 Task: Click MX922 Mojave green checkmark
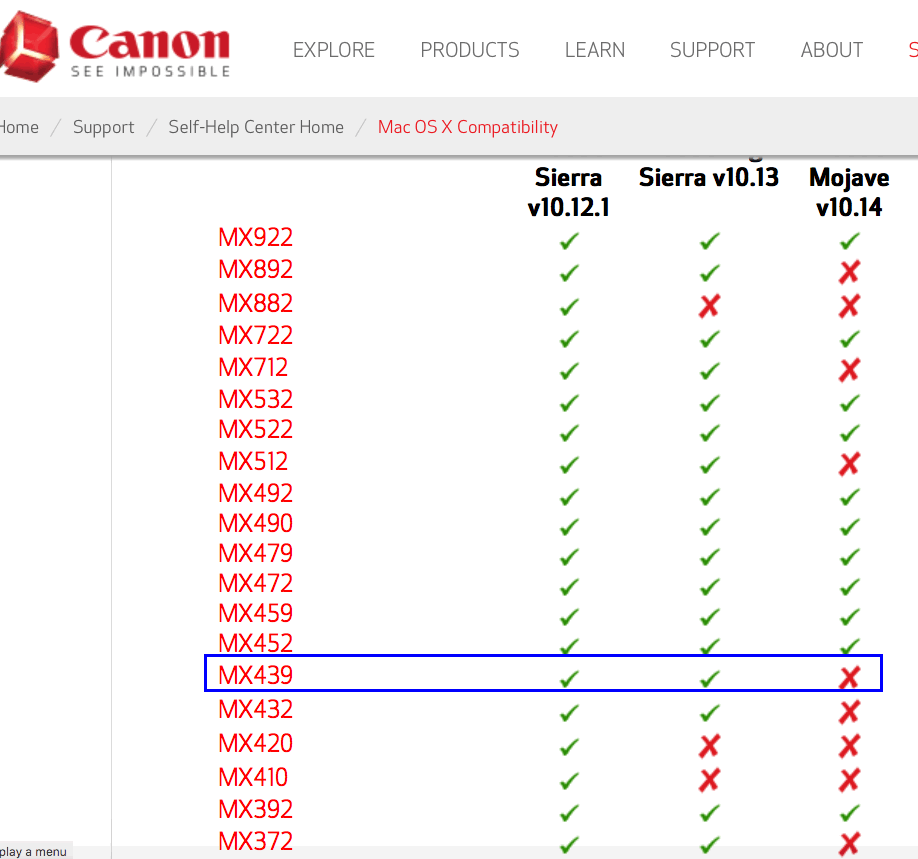click(850, 241)
